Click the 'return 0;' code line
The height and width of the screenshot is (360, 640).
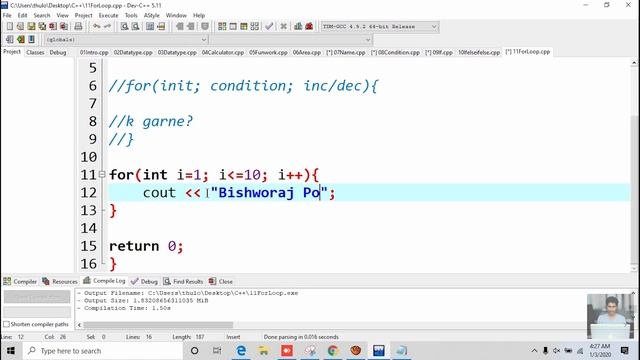point(146,246)
